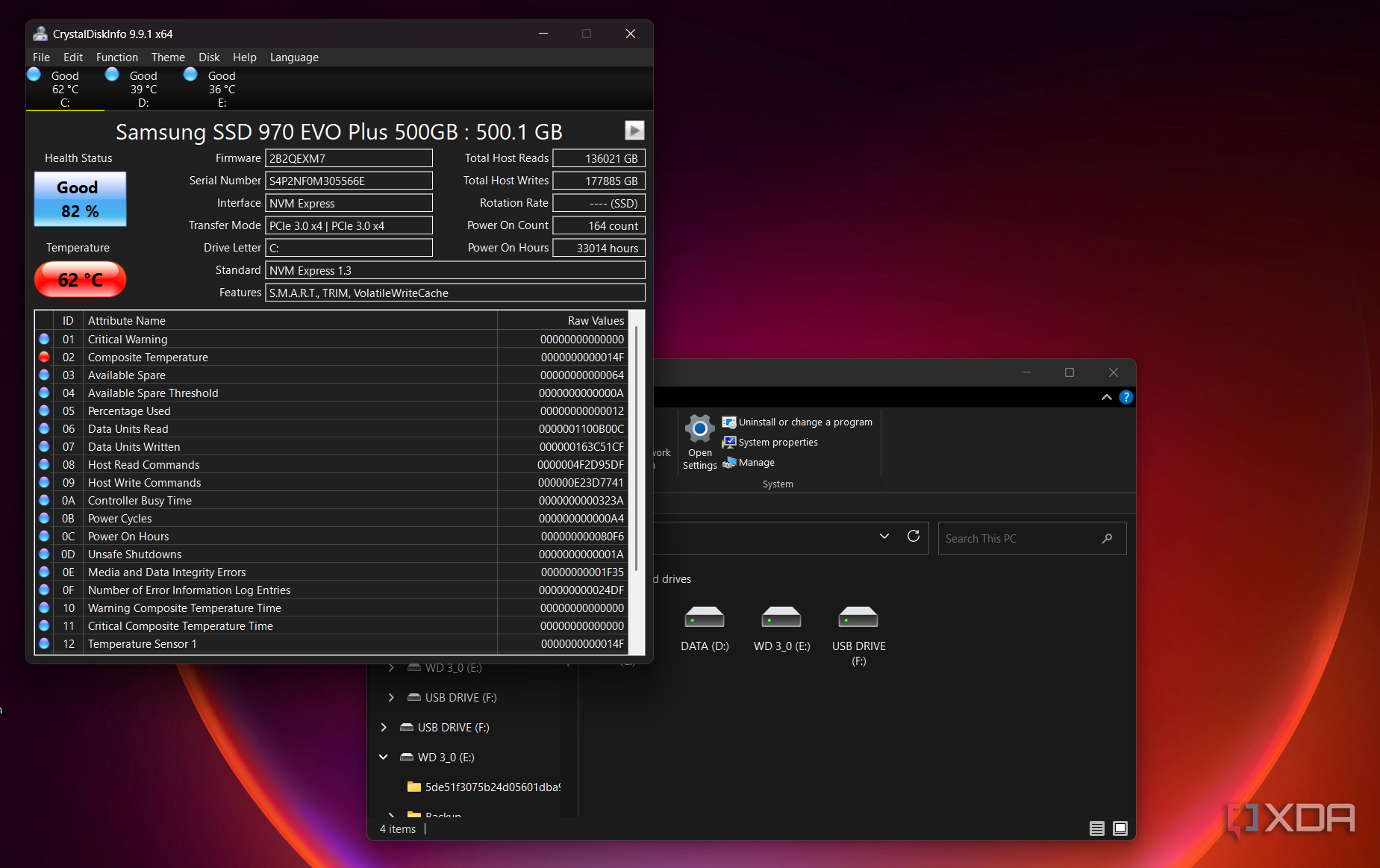Open Settings gear icon in File Explorer
1380x868 pixels.
pyautogui.click(x=700, y=428)
